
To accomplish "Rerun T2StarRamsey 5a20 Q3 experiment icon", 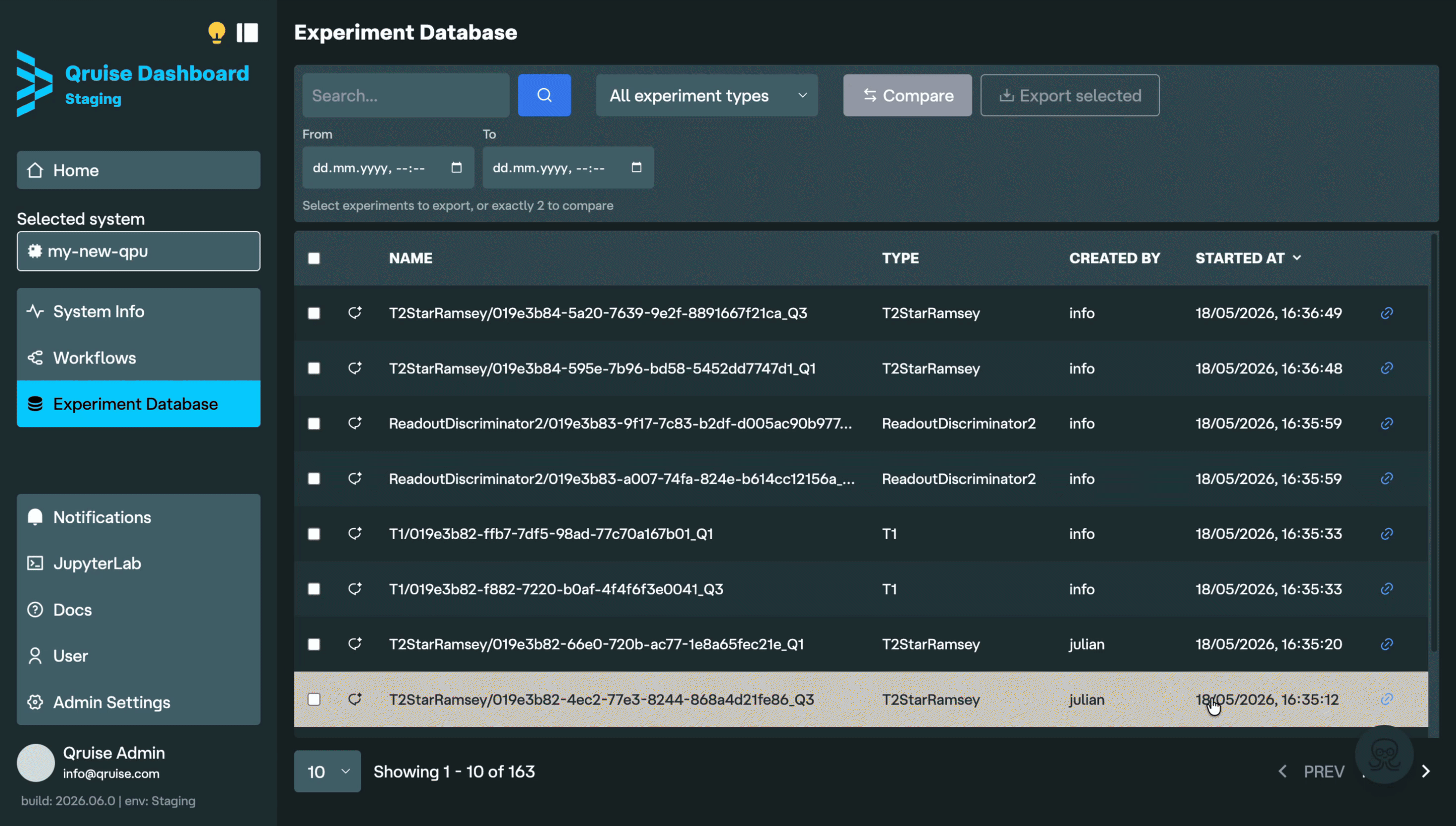I will pyautogui.click(x=355, y=312).
